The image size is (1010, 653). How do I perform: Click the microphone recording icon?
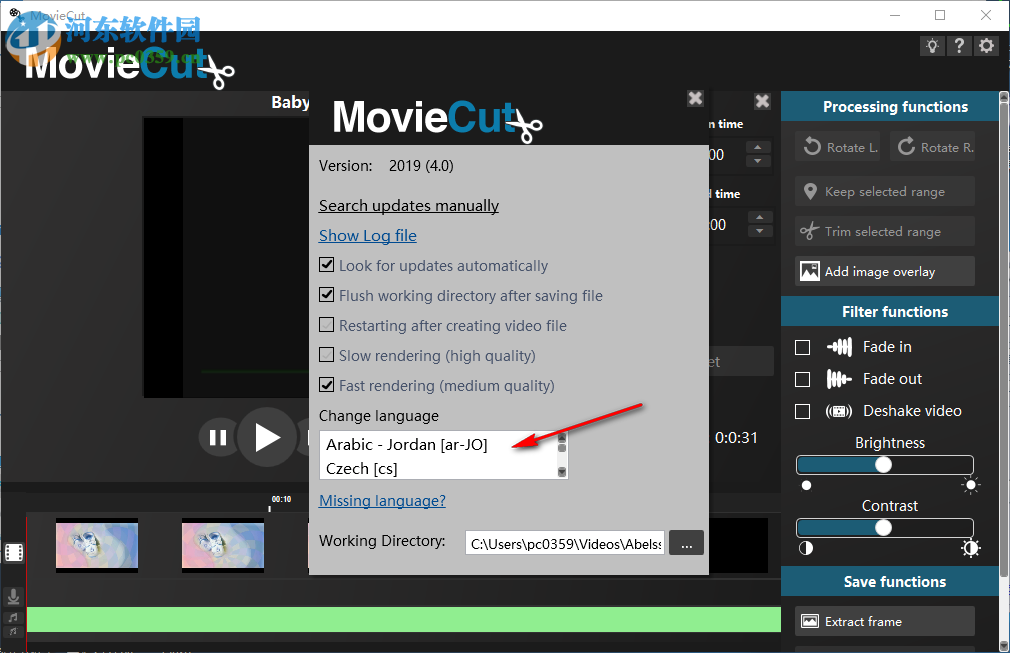[13, 596]
